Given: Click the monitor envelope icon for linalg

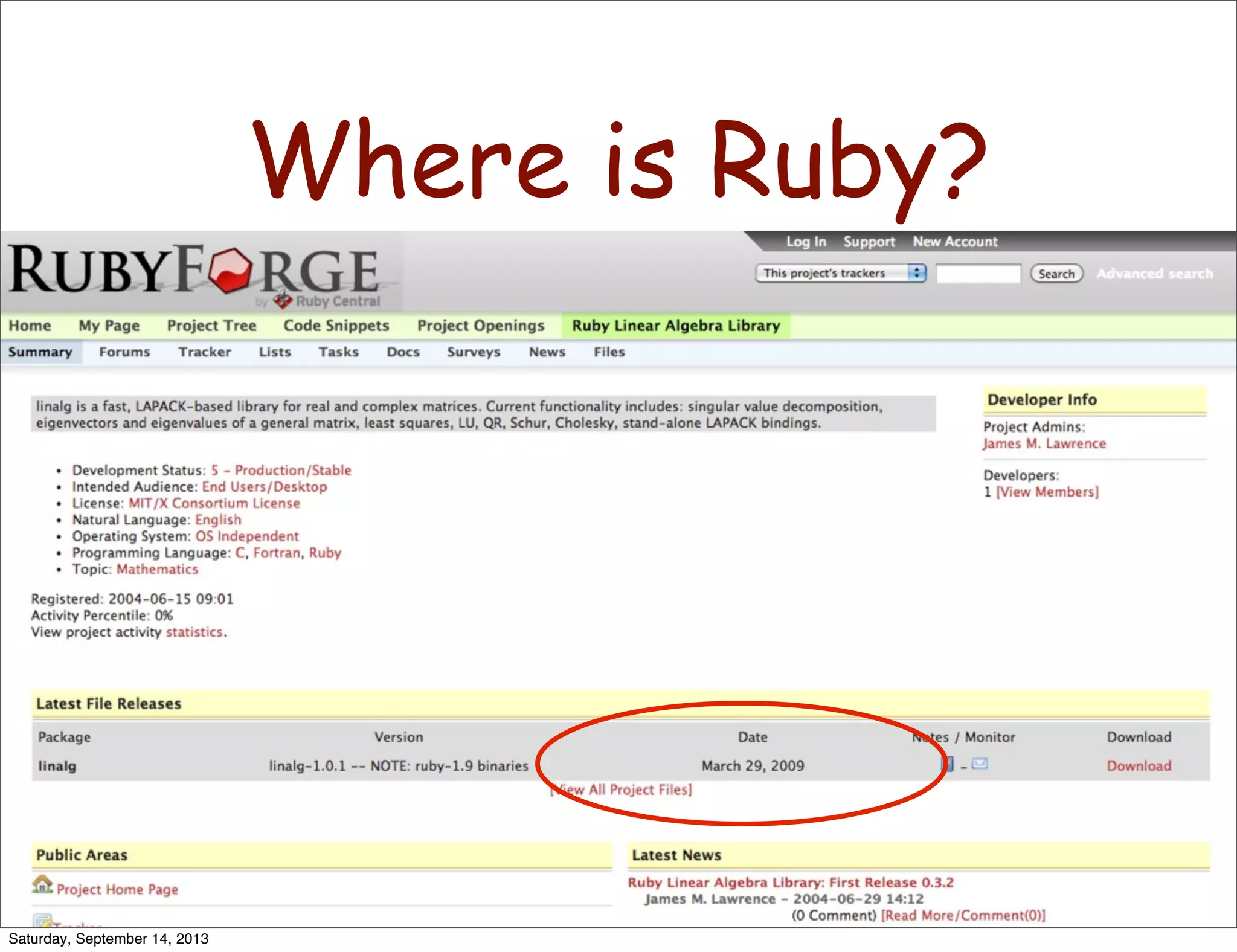Looking at the screenshot, I should pos(980,764).
